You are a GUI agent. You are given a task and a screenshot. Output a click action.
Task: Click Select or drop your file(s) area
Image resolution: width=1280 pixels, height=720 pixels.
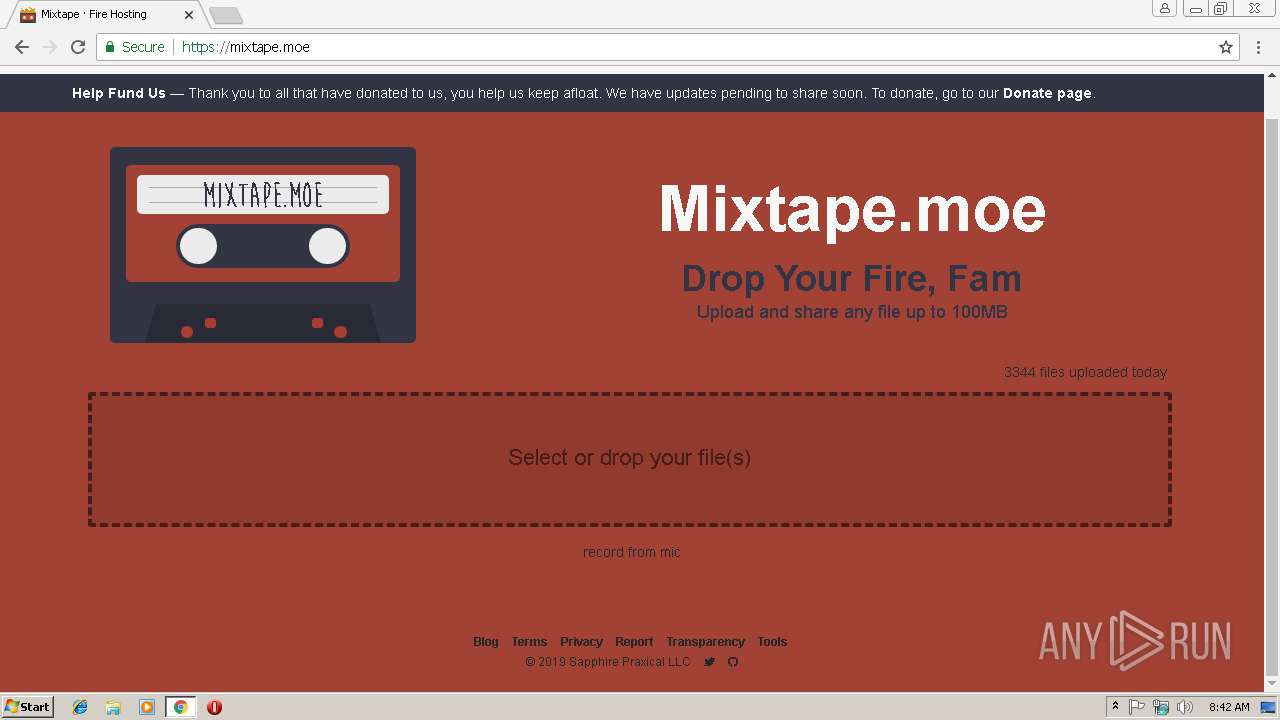pos(630,459)
